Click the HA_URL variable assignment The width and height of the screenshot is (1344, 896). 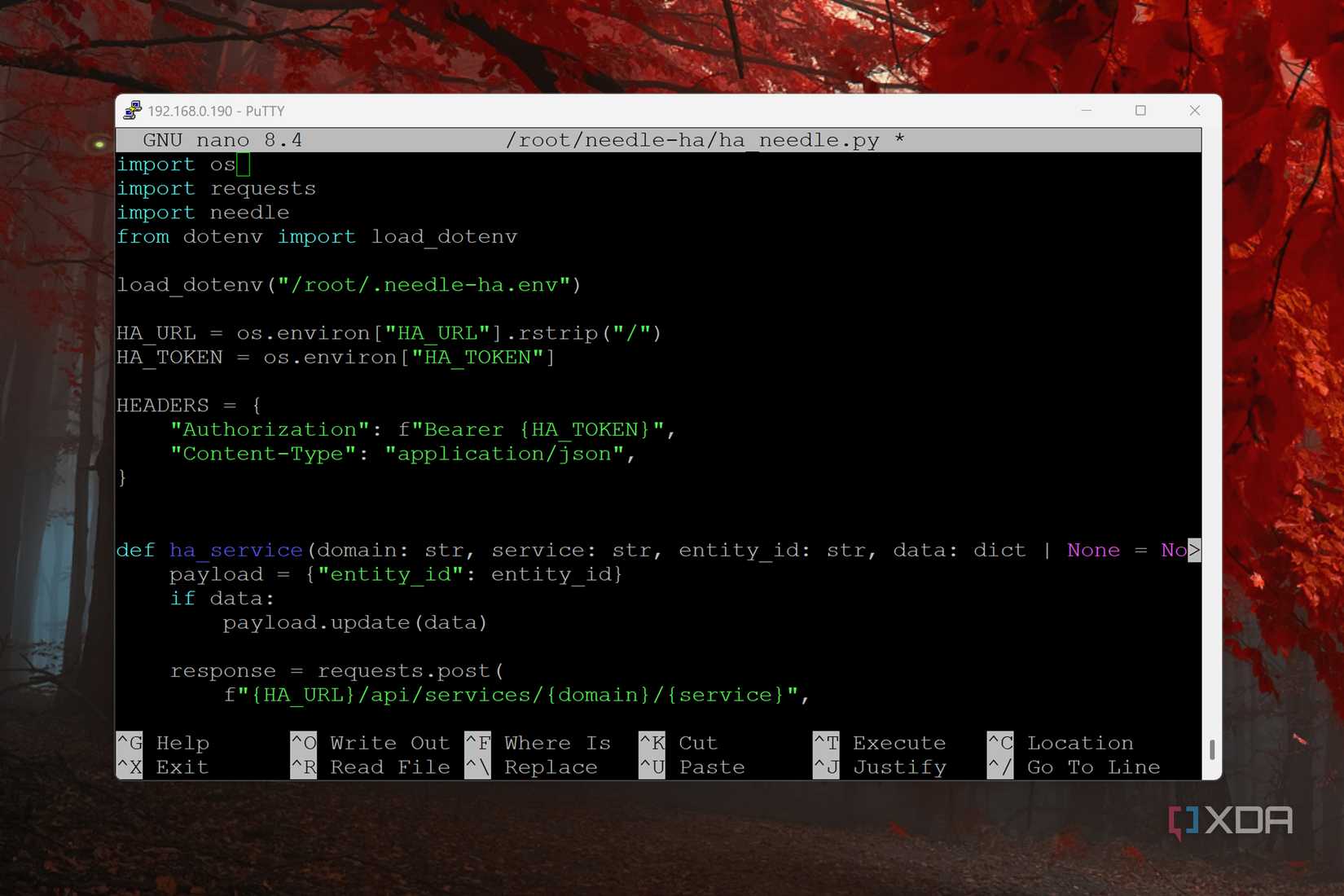click(389, 333)
